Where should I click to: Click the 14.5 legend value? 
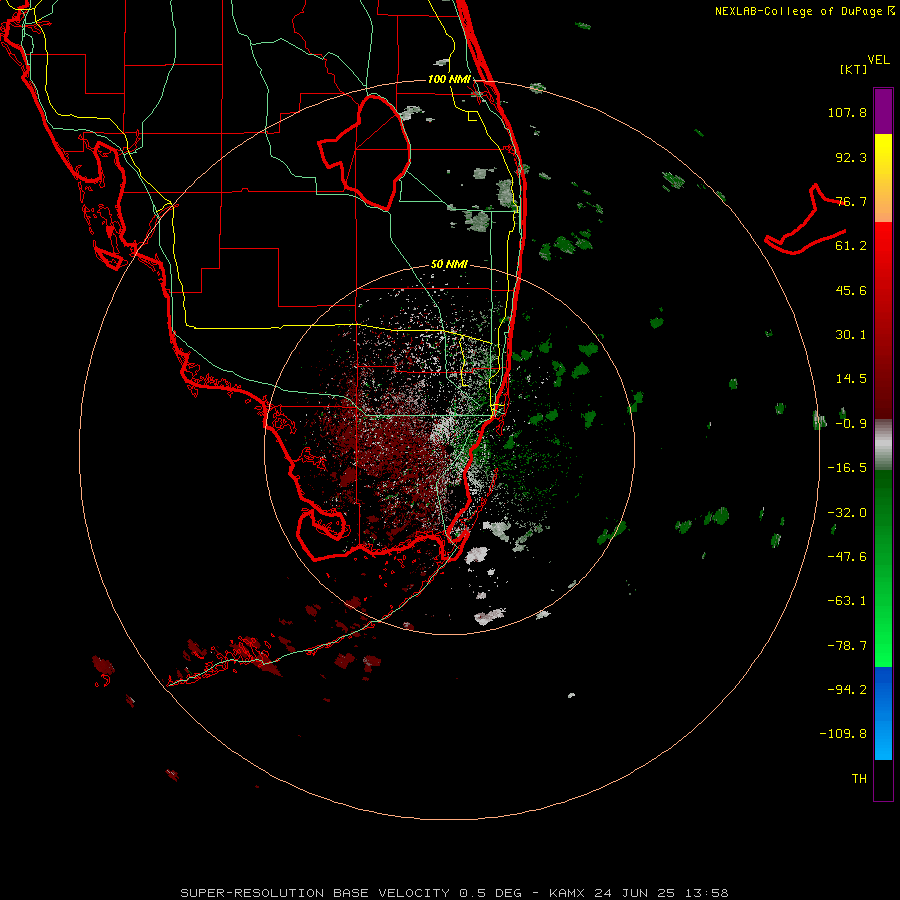[851, 379]
